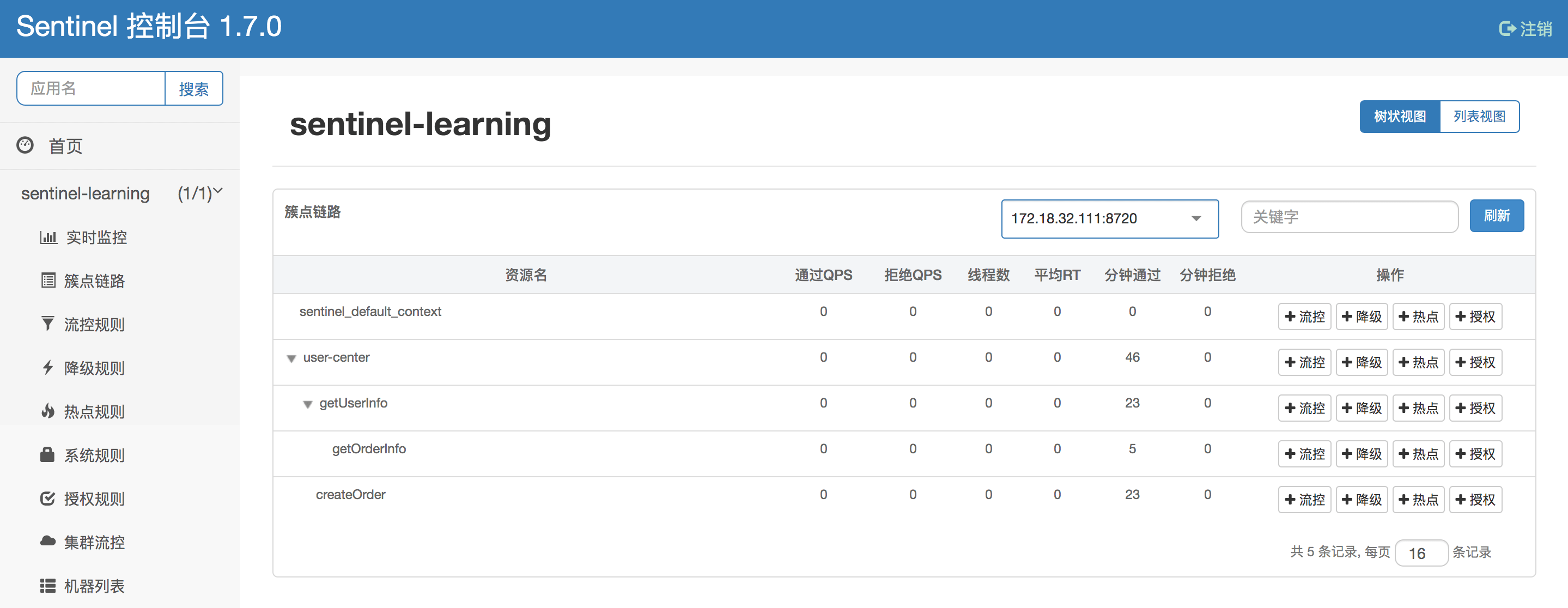Click the flame icon for 热点规则
Viewport: 1568px width, 608px height.
[47, 411]
